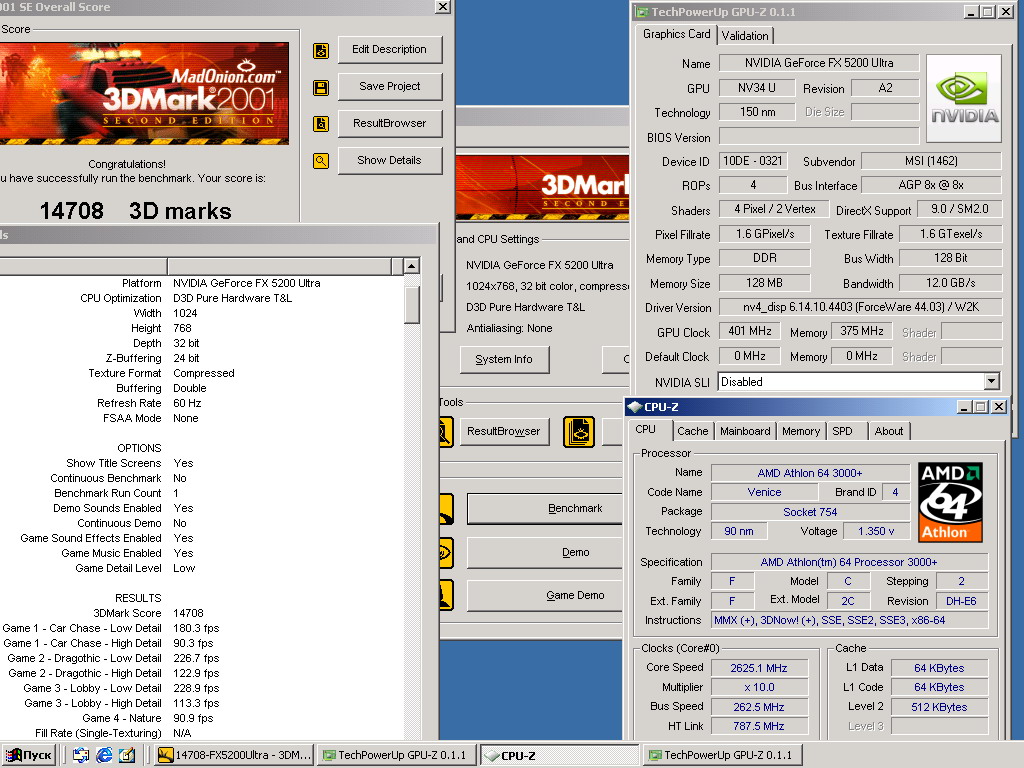Switch to the Validation tab in GPU-Z
Screen dimensions: 1024x768
pyautogui.click(x=744, y=36)
